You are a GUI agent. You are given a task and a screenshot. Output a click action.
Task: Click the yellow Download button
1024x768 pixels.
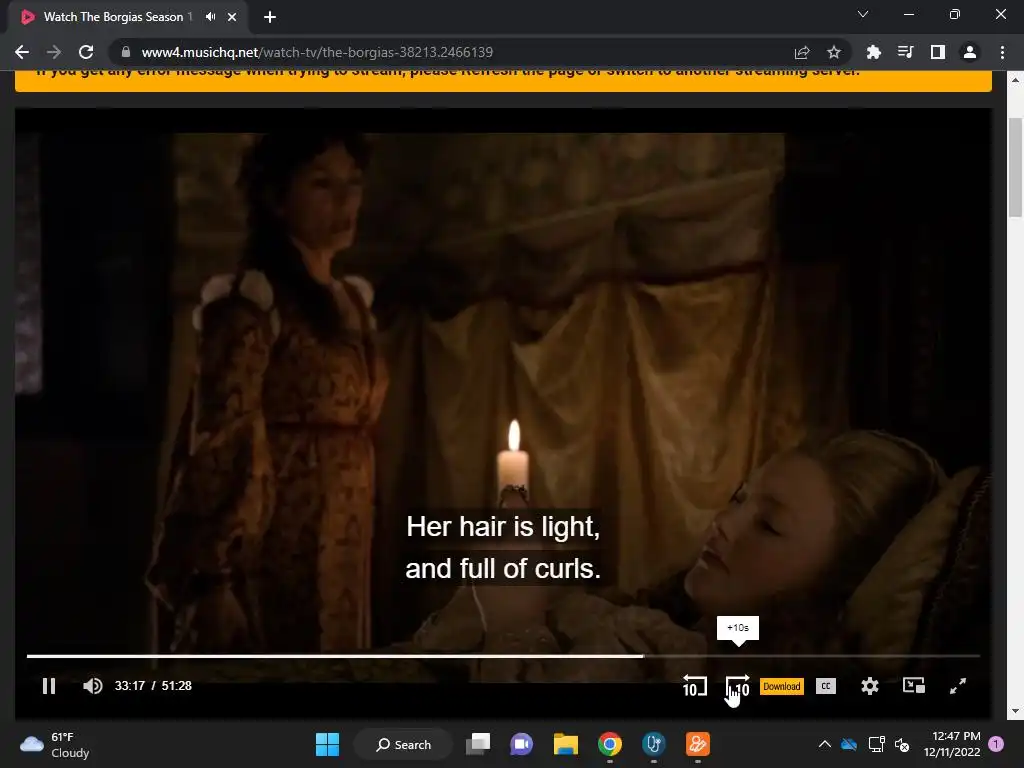(782, 686)
